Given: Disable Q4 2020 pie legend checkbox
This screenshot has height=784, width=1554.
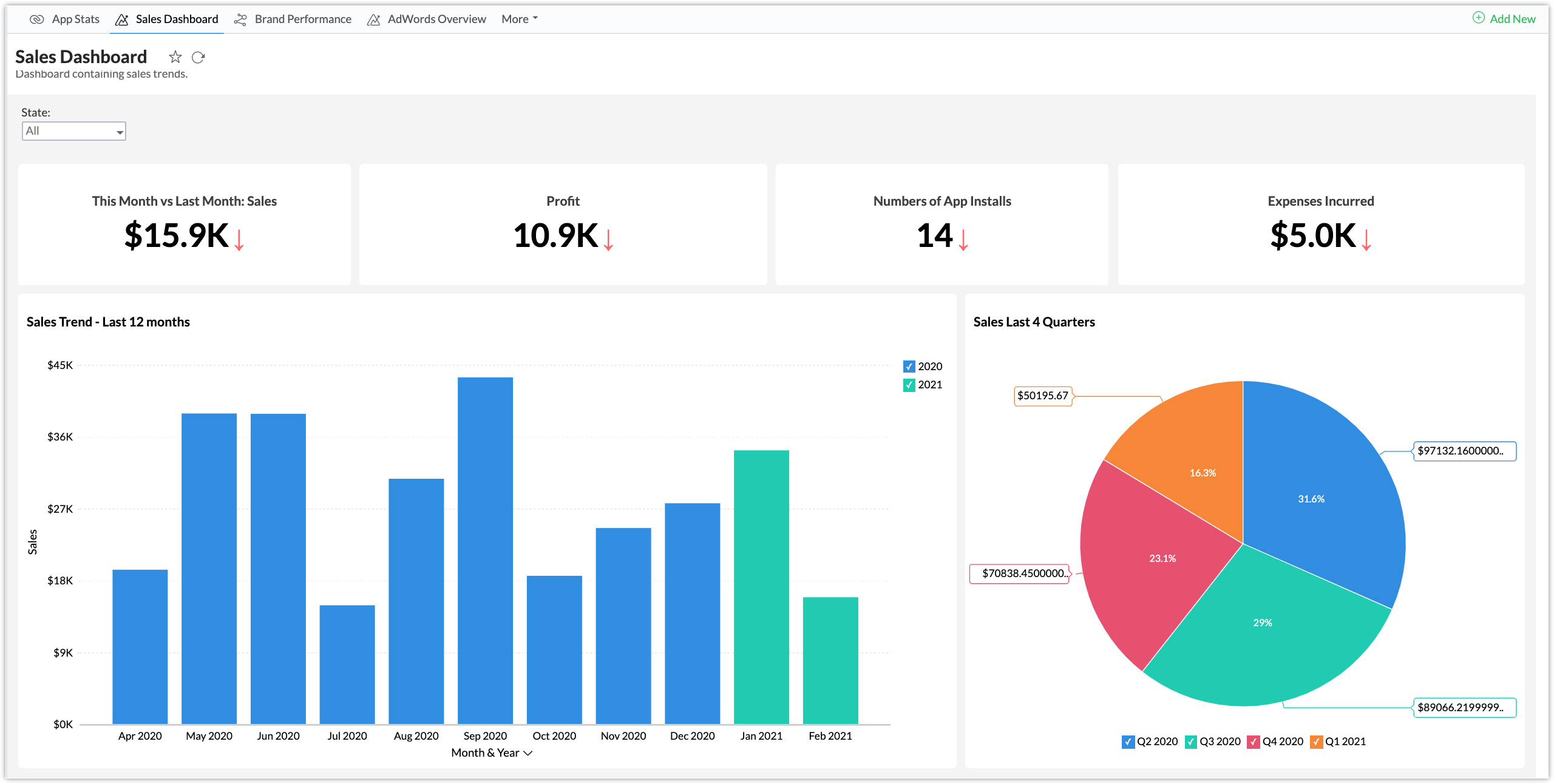Looking at the screenshot, I should 1253,742.
